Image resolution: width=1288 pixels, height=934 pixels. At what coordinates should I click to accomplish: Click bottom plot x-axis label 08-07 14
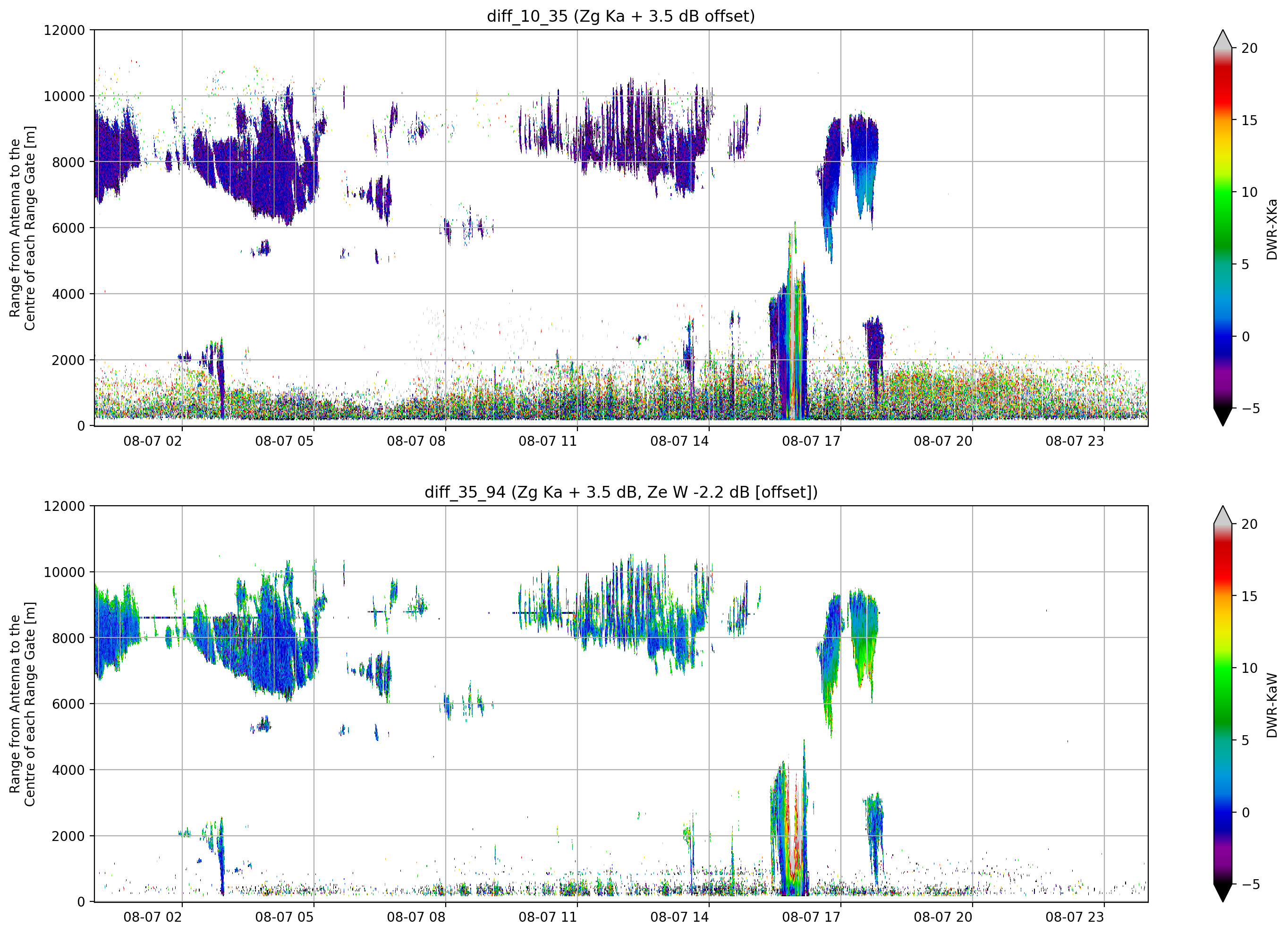[x=680, y=917]
